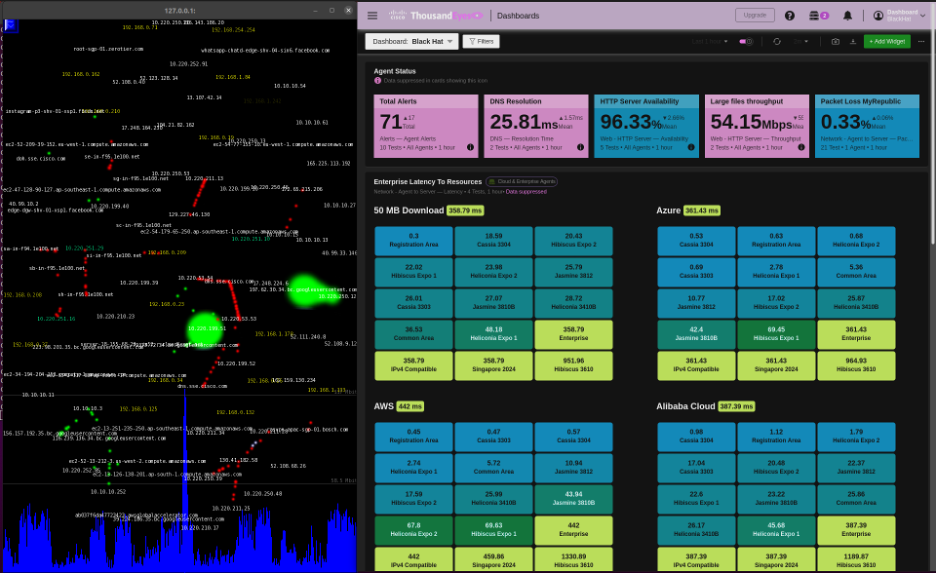Open the notifications bell
The width and height of the screenshot is (936, 574).
[x=848, y=15]
